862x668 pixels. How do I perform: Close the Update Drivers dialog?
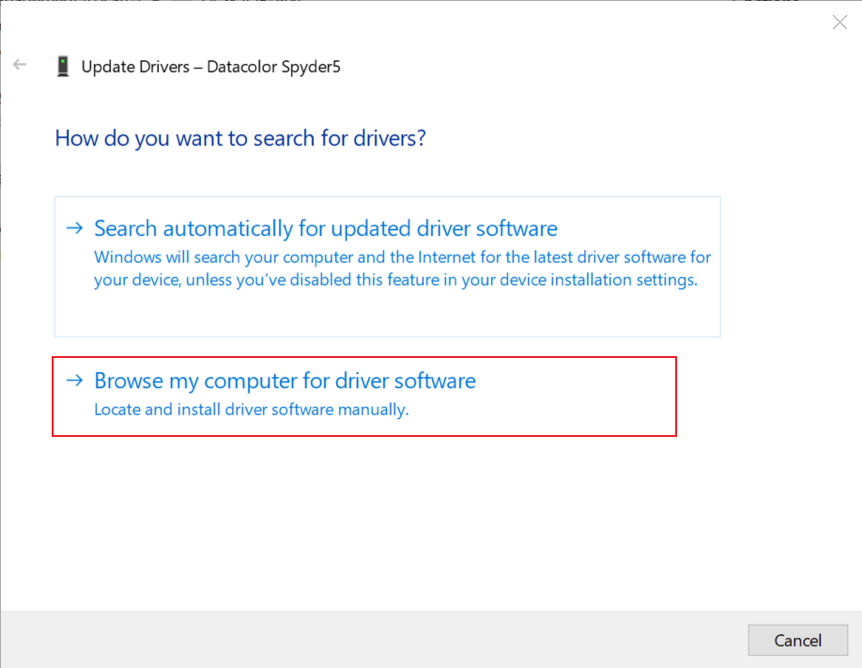click(839, 22)
